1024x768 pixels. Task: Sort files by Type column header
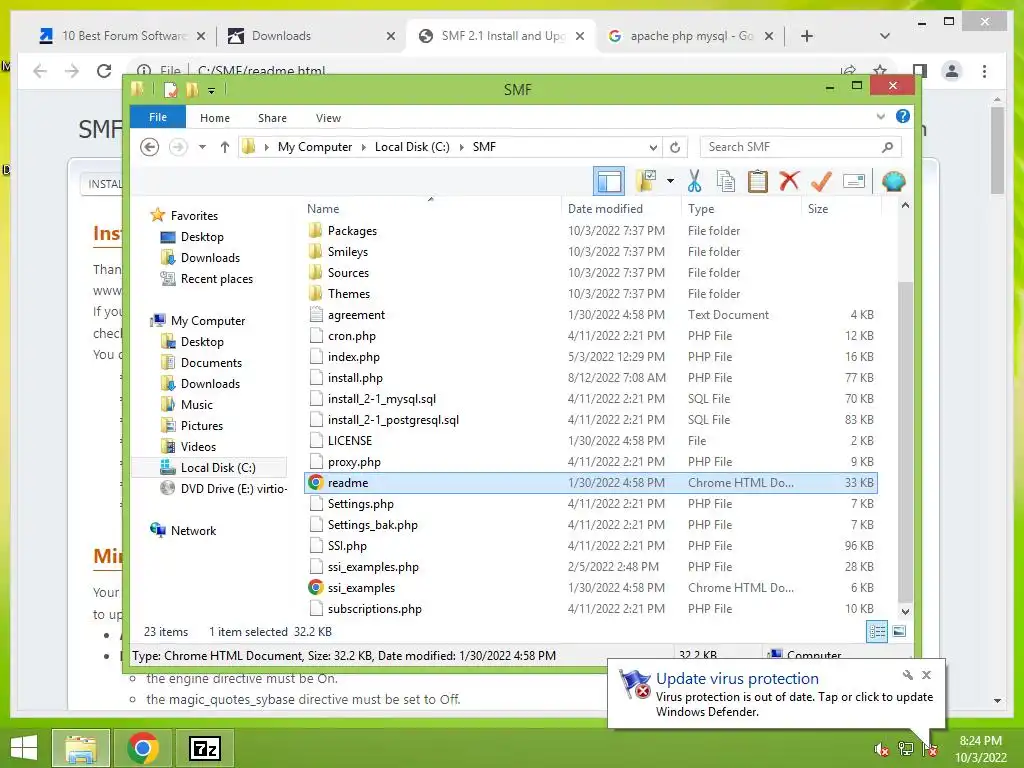point(741,208)
